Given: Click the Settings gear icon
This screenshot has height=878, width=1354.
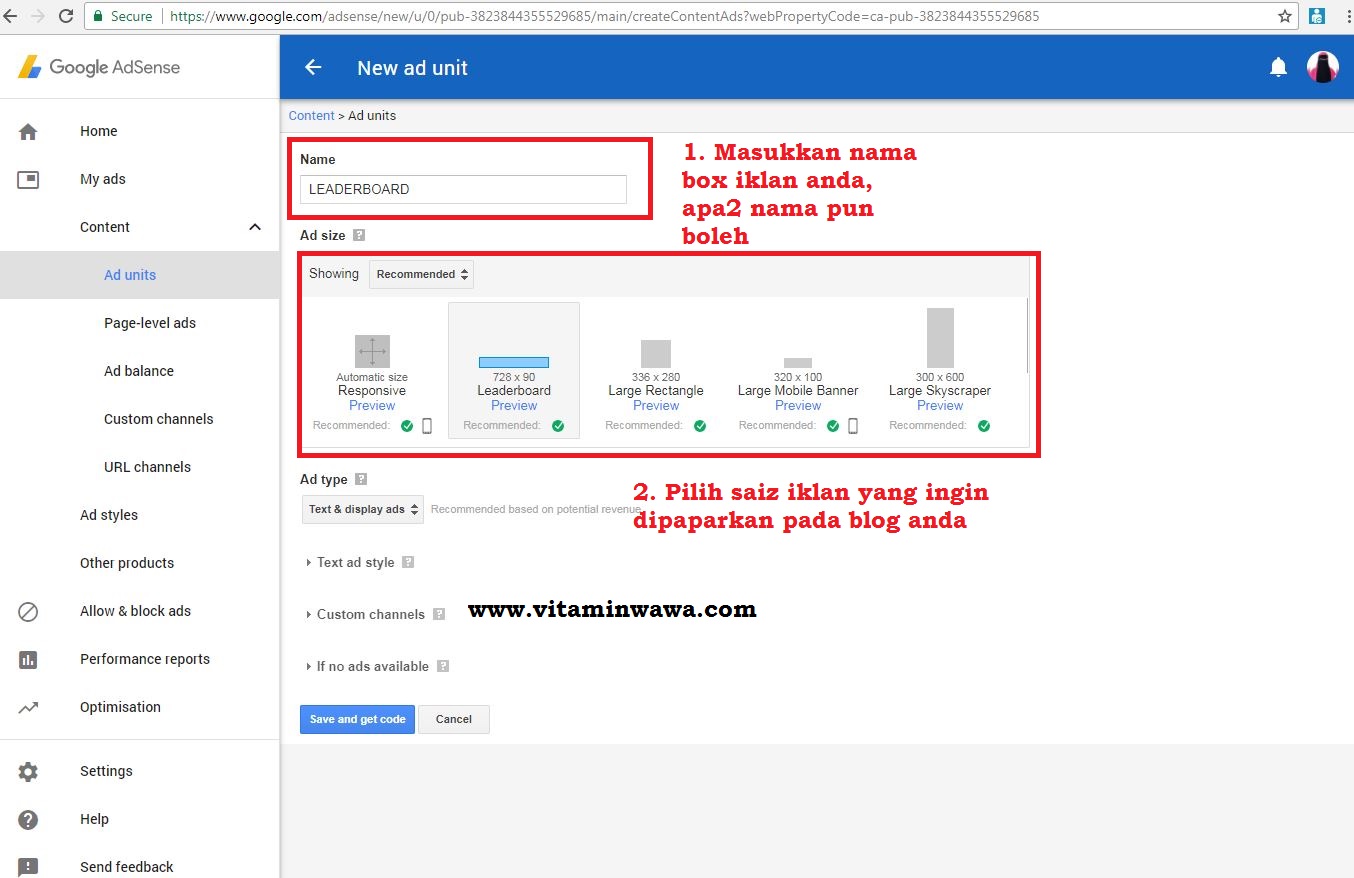Looking at the screenshot, I should click(28, 771).
